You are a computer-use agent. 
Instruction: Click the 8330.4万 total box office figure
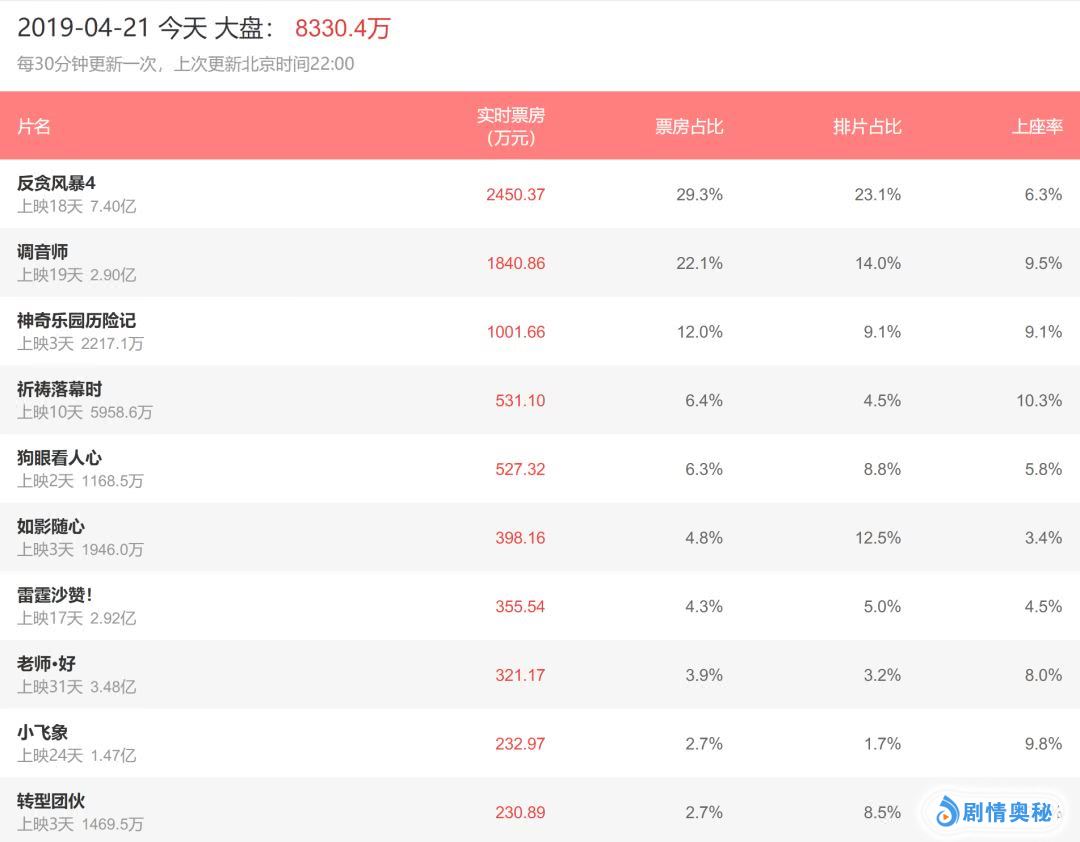(343, 29)
